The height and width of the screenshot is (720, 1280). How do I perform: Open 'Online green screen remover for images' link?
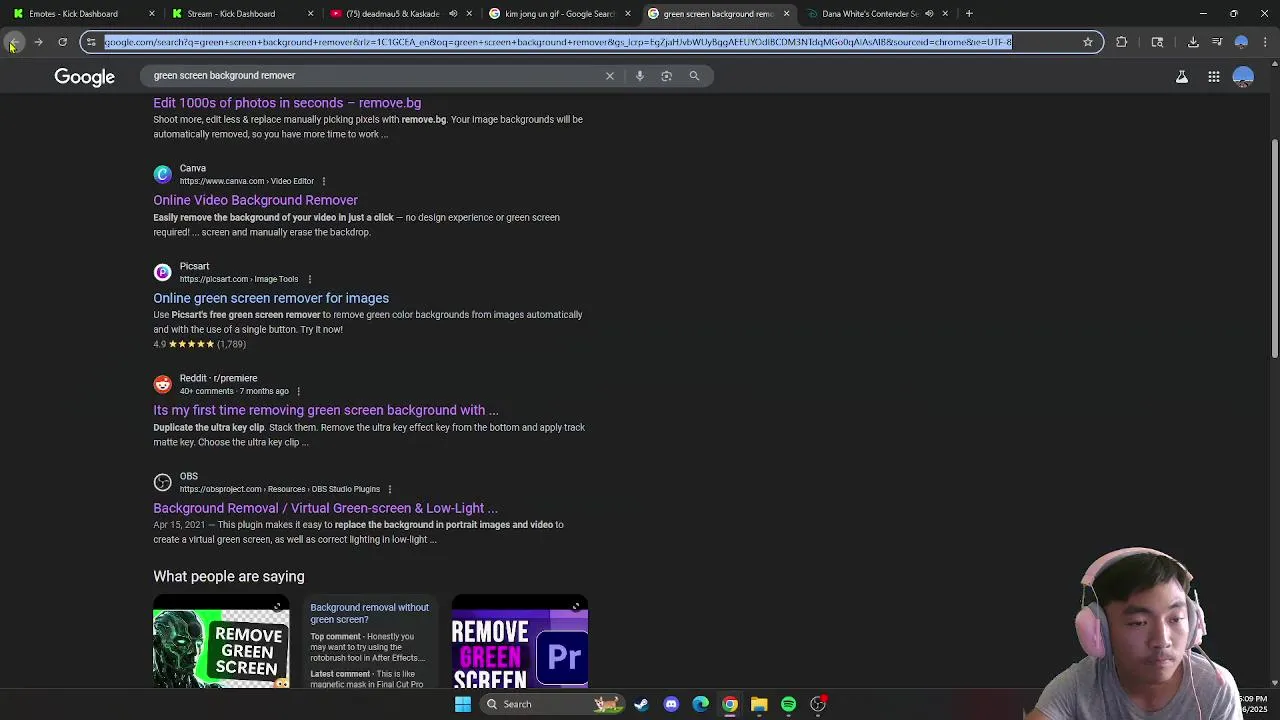[271, 298]
